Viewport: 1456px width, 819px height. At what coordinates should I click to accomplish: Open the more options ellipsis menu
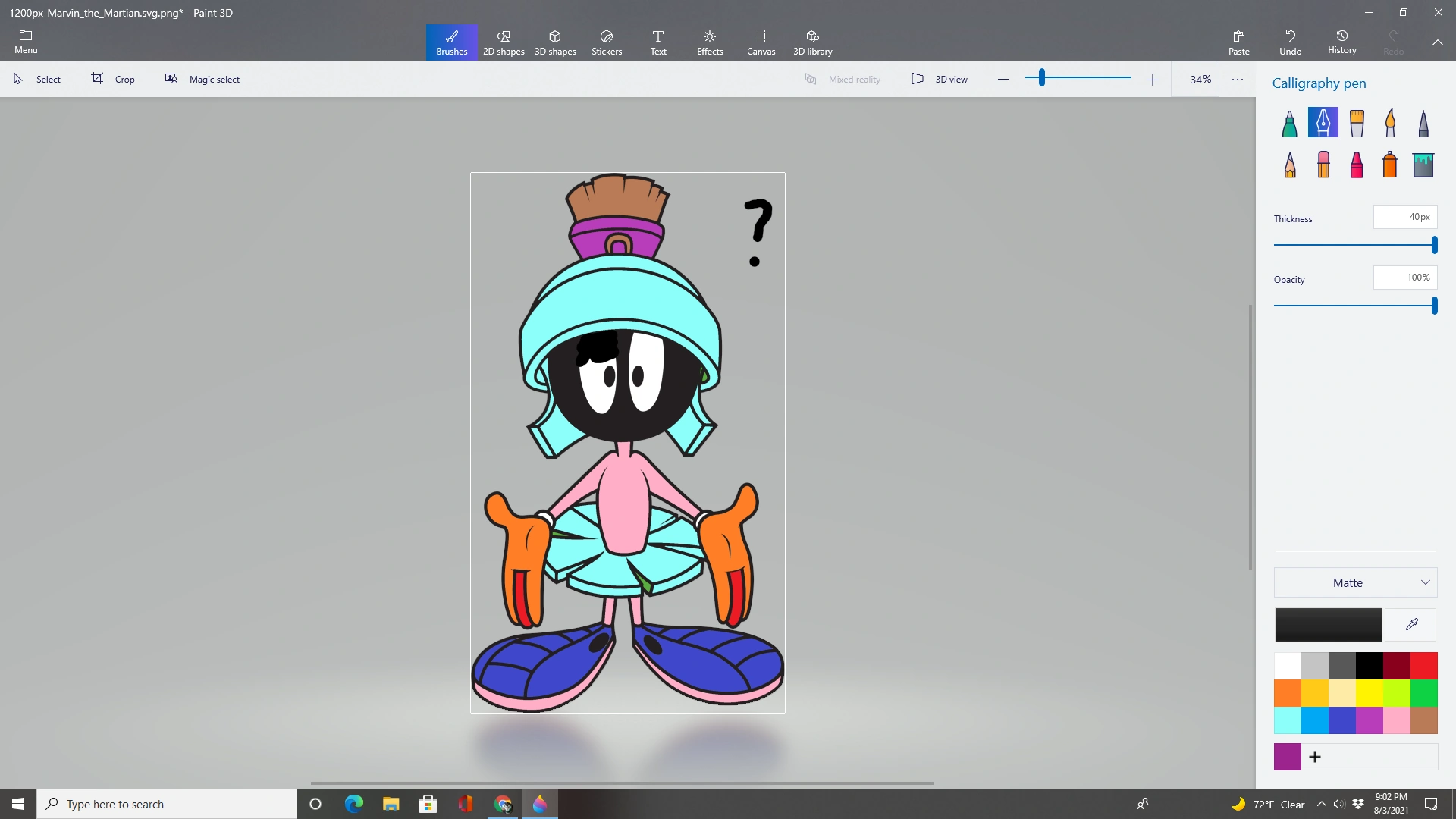pyautogui.click(x=1238, y=80)
